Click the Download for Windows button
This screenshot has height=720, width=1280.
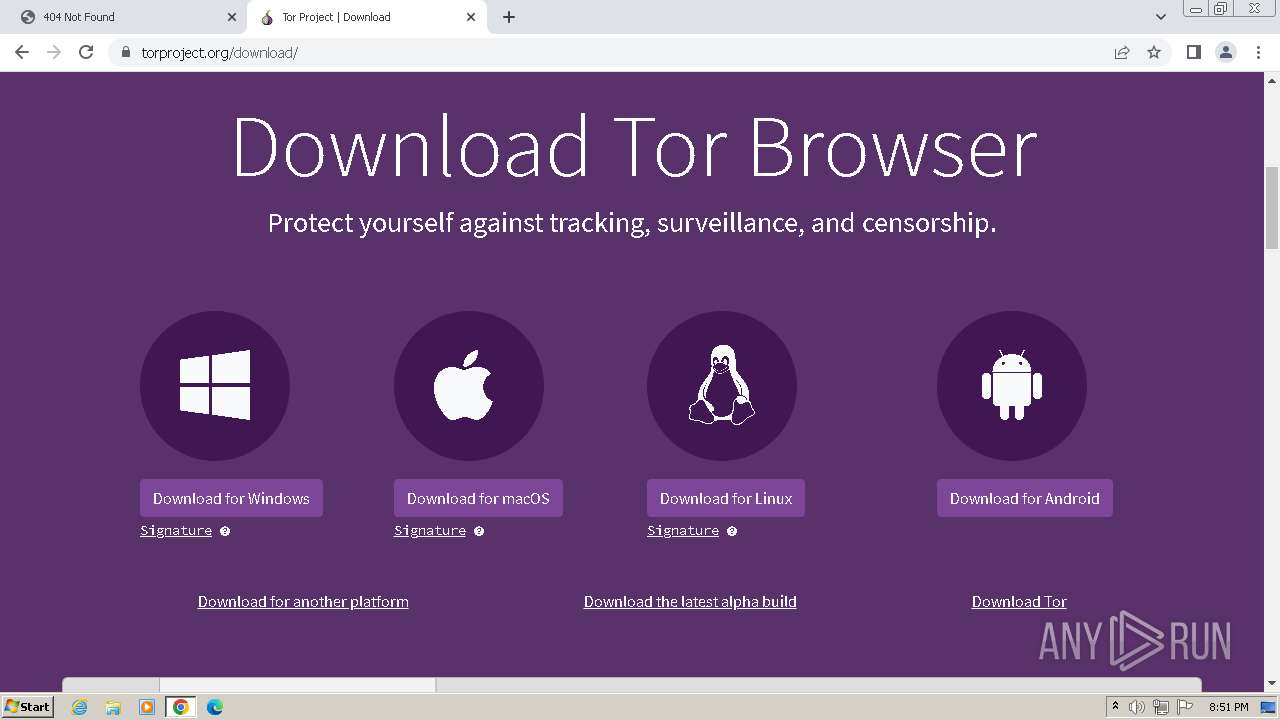coord(231,498)
